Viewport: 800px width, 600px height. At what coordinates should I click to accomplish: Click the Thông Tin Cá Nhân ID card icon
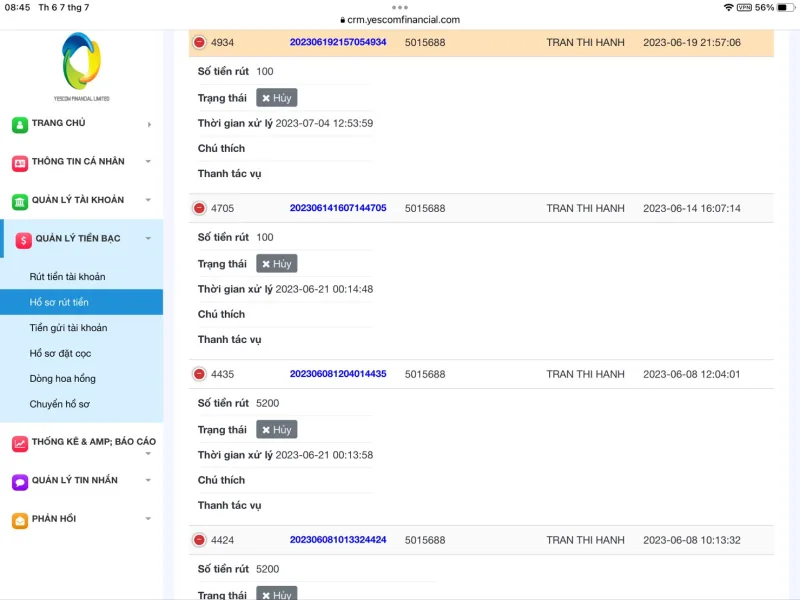click(20, 163)
